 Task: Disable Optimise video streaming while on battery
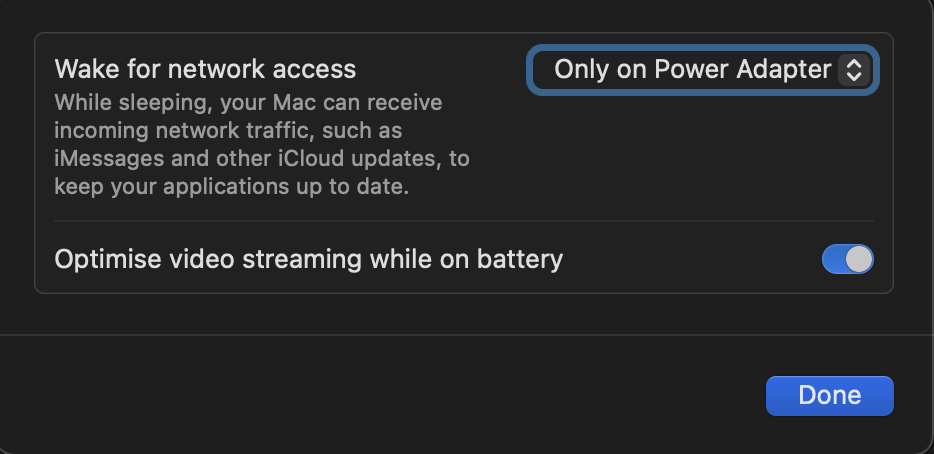tap(847, 259)
